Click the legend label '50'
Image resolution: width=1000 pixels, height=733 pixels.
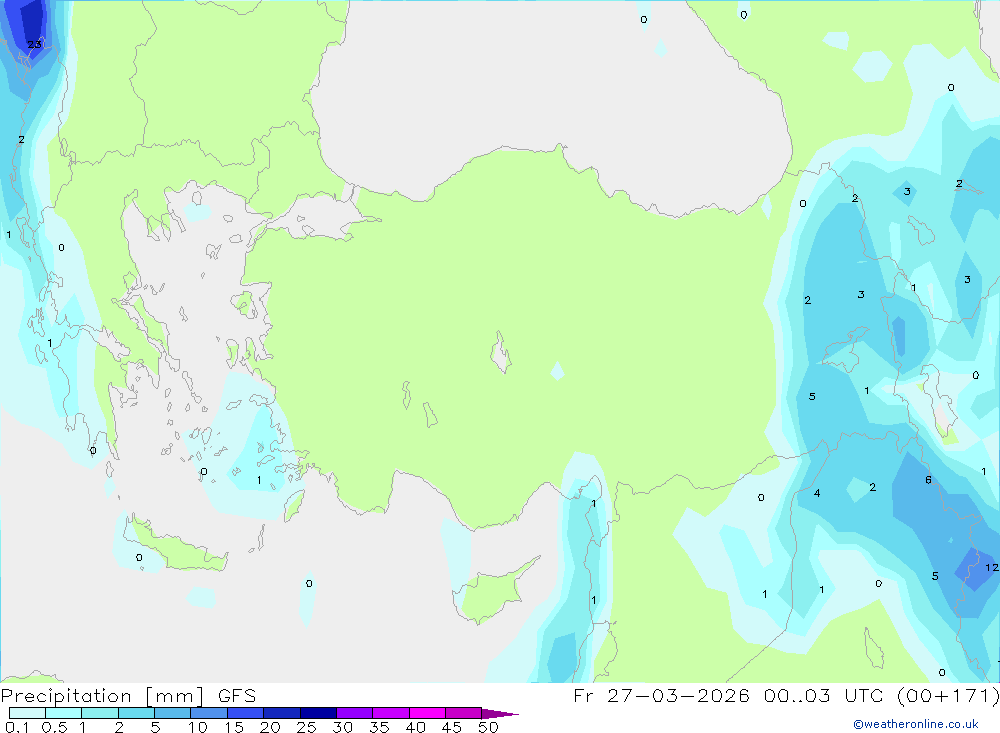click(x=489, y=727)
